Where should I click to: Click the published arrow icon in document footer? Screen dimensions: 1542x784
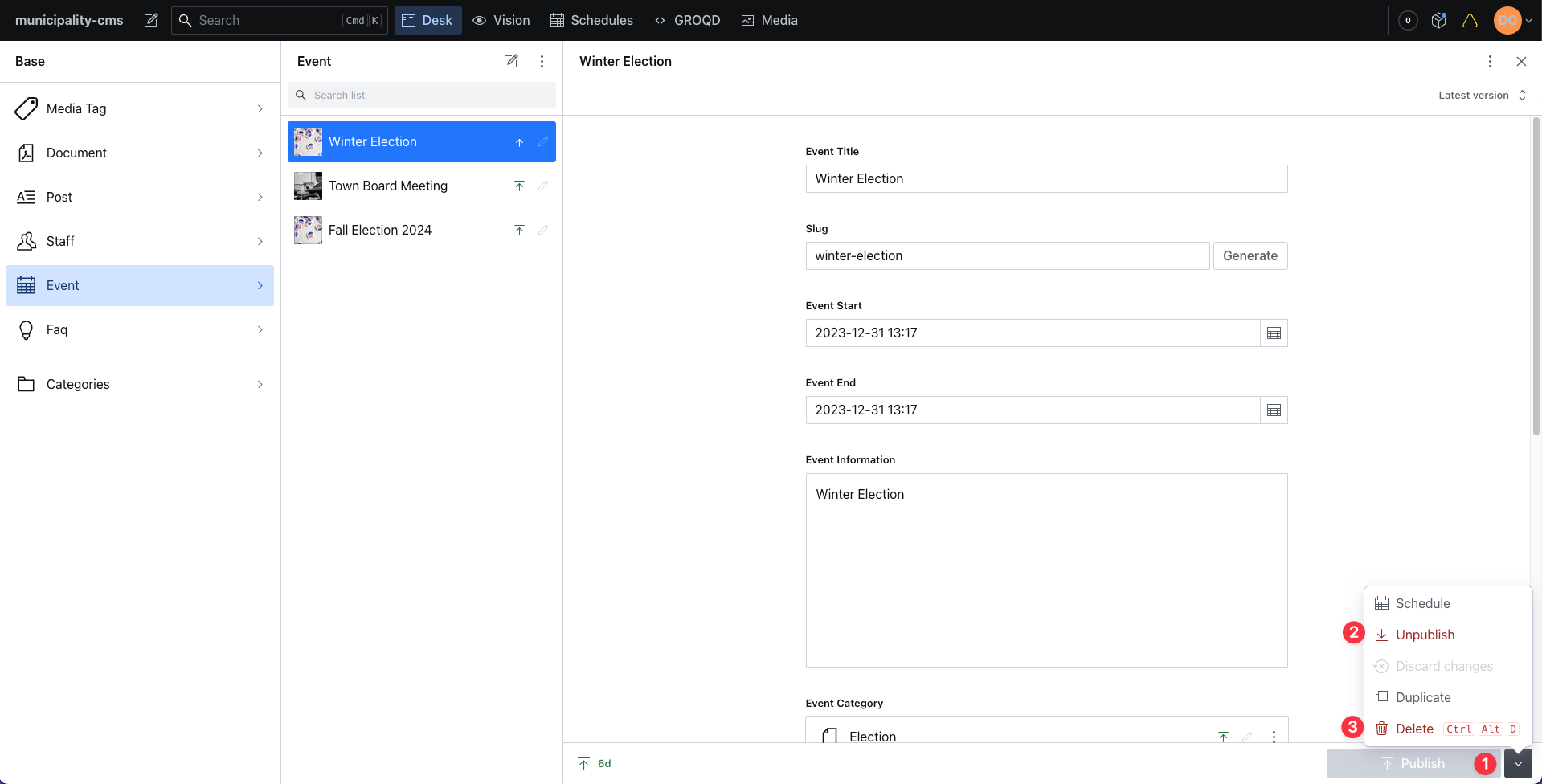(x=583, y=763)
